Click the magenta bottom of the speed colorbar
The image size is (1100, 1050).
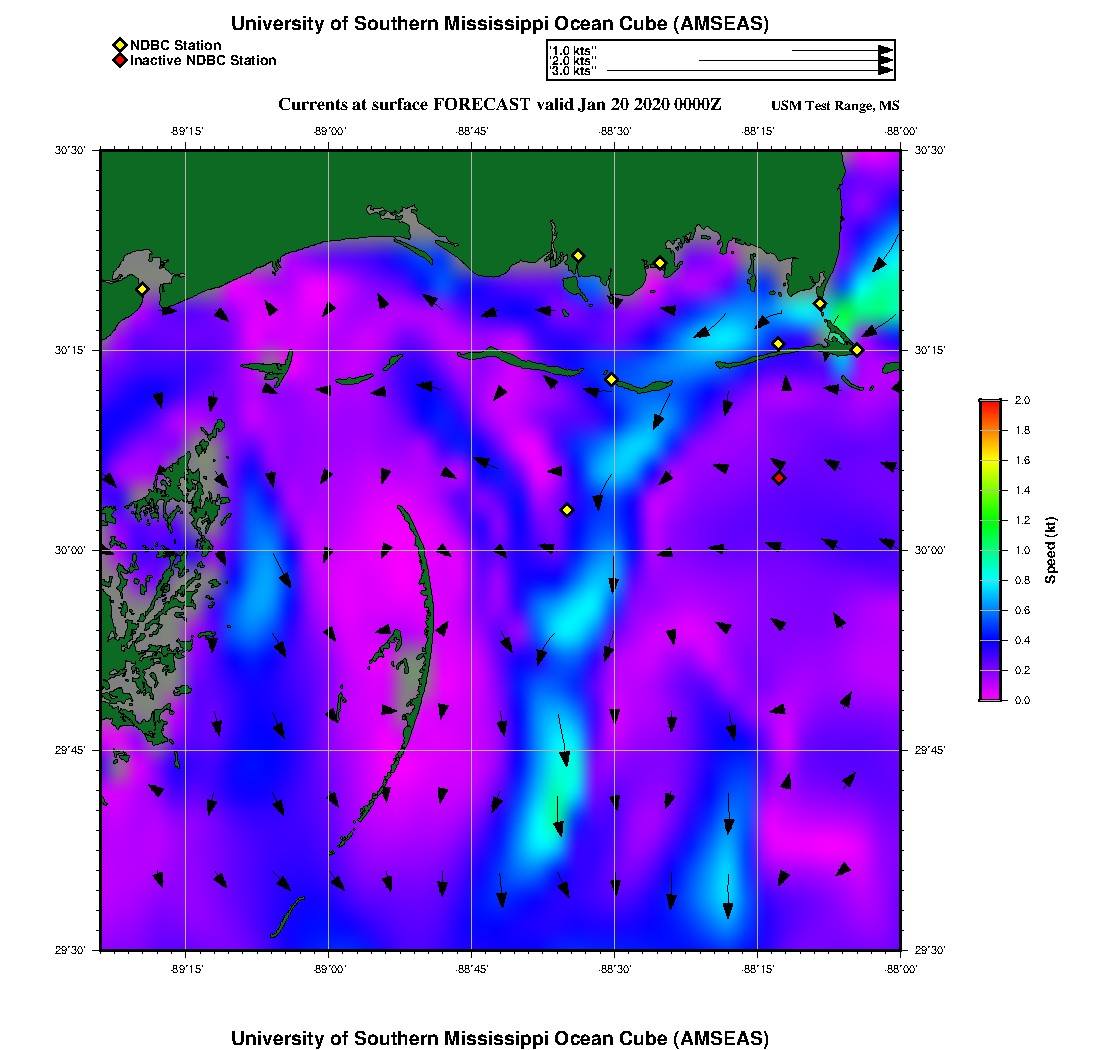(989, 695)
